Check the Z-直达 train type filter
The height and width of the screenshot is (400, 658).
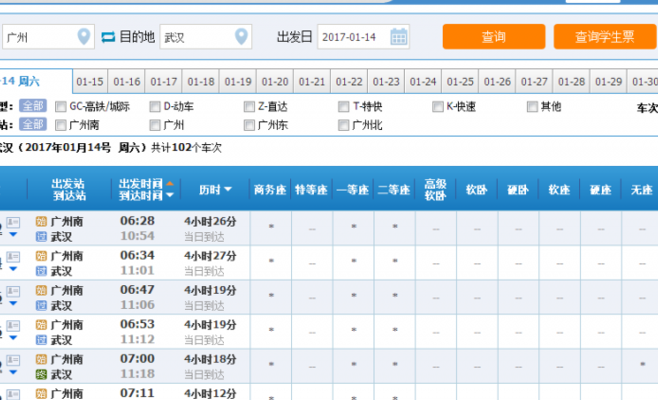[x=249, y=107]
